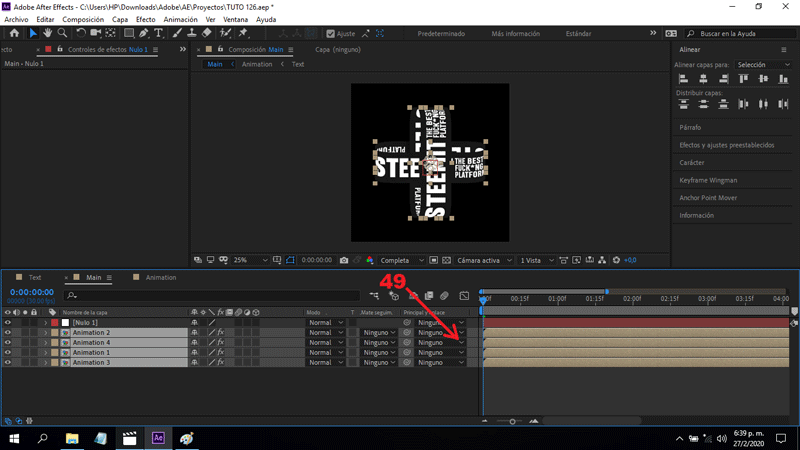Image resolution: width=800 pixels, height=450 pixels.
Task: Open the Selección align-to dropdown
Action: [x=763, y=65]
